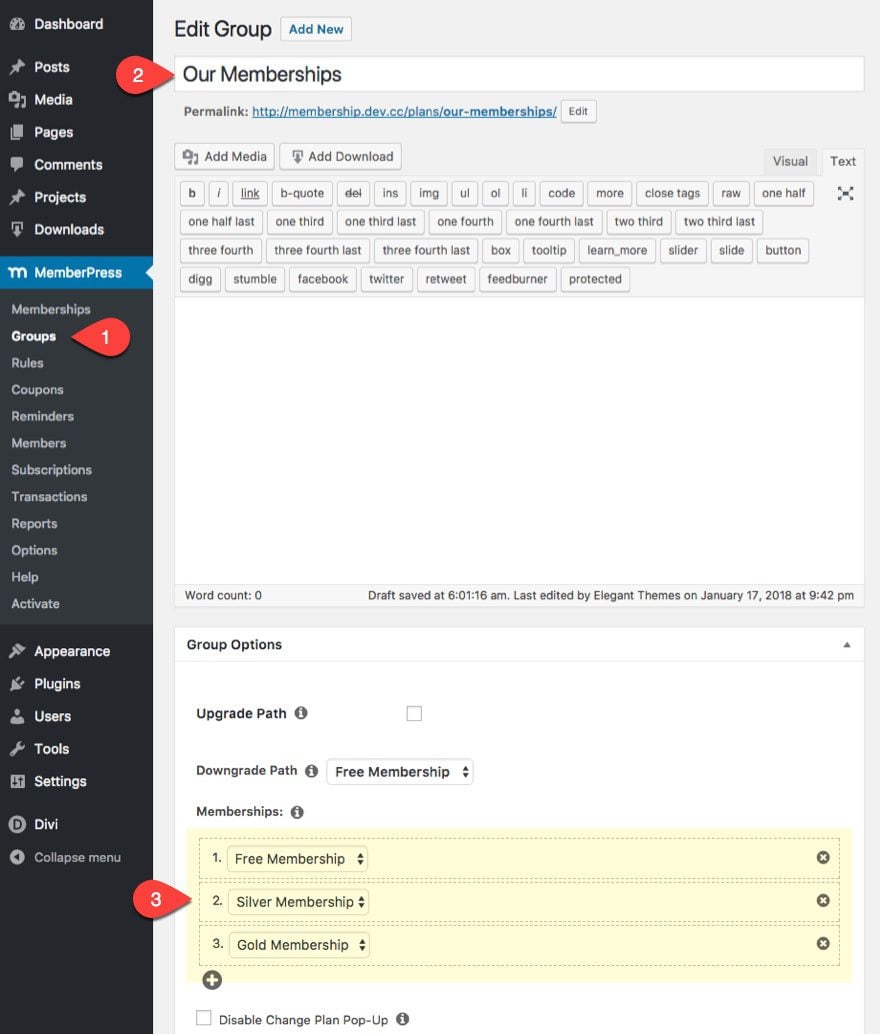Open the our-memberships permalink URL

click(x=404, y=111)
